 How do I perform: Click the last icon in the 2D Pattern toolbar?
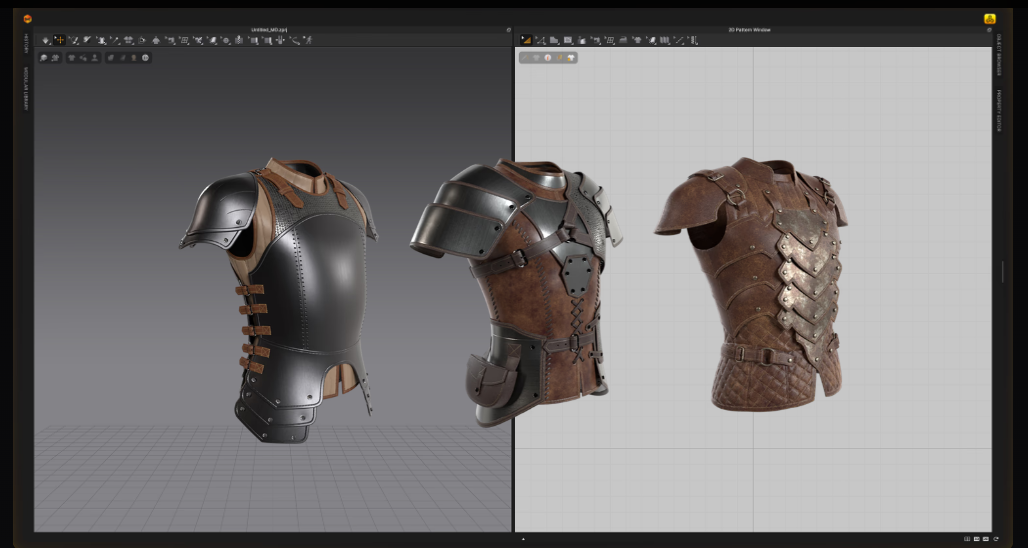pos(693,40)
